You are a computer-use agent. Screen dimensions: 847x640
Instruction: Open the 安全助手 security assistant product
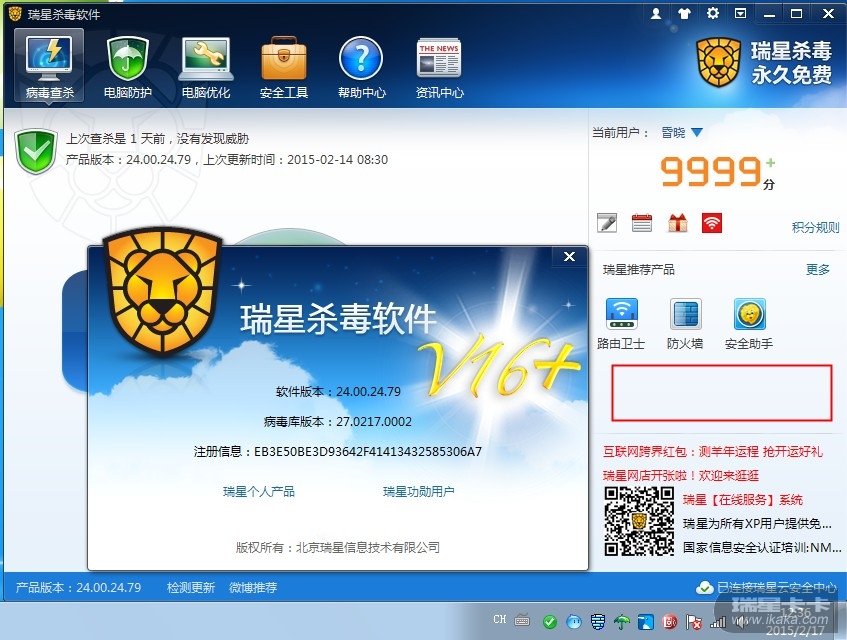click(749, 324)
